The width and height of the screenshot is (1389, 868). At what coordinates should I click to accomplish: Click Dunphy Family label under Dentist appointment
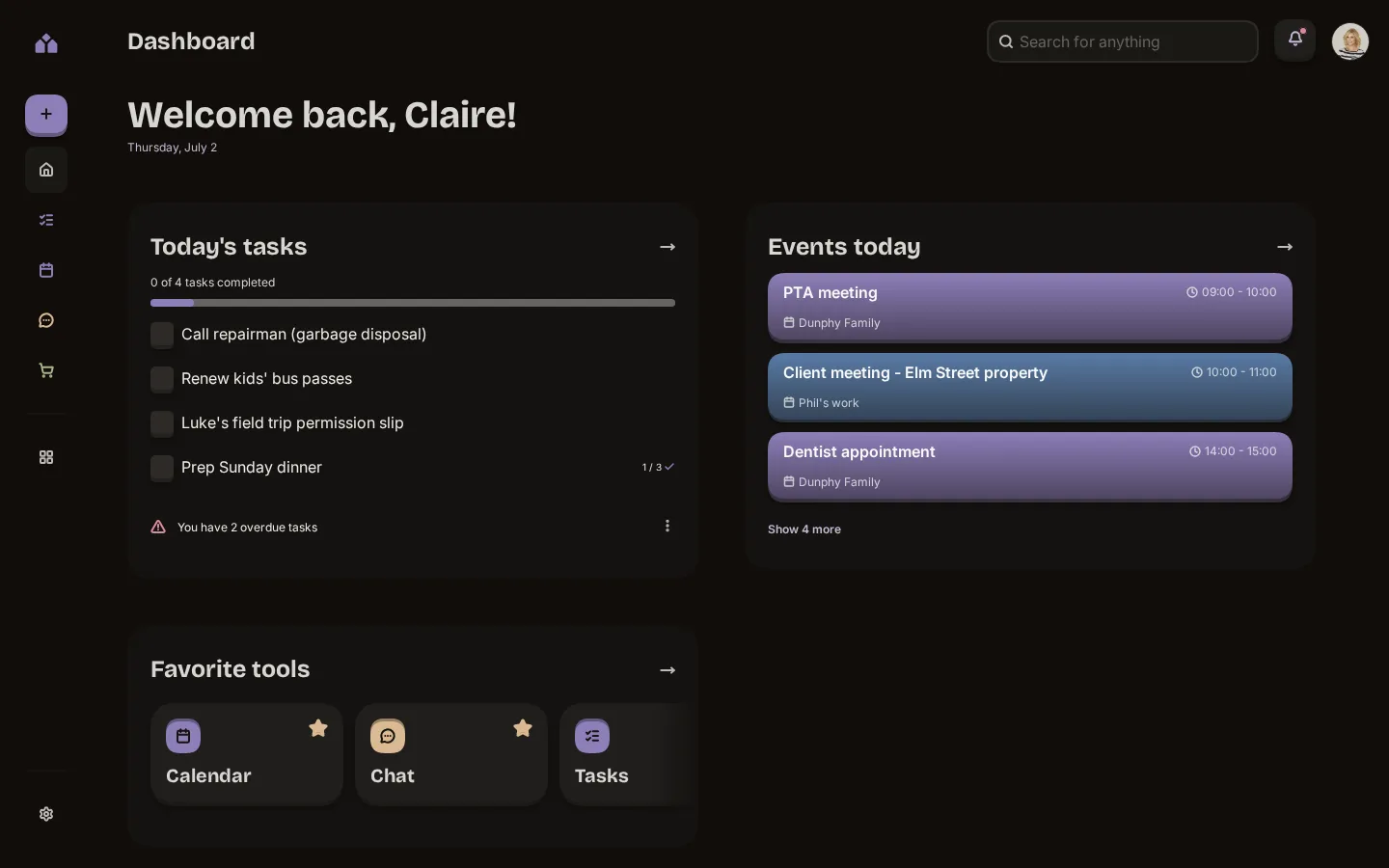(831, 482)
